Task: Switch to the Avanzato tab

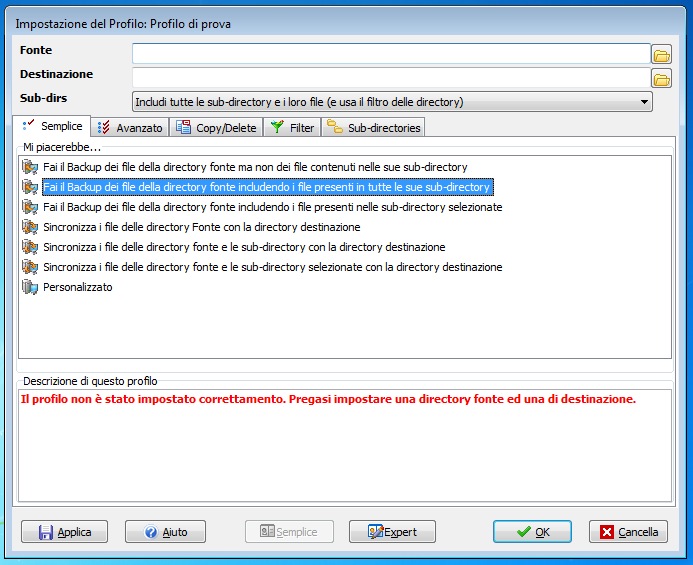Action: click(130, 128)
